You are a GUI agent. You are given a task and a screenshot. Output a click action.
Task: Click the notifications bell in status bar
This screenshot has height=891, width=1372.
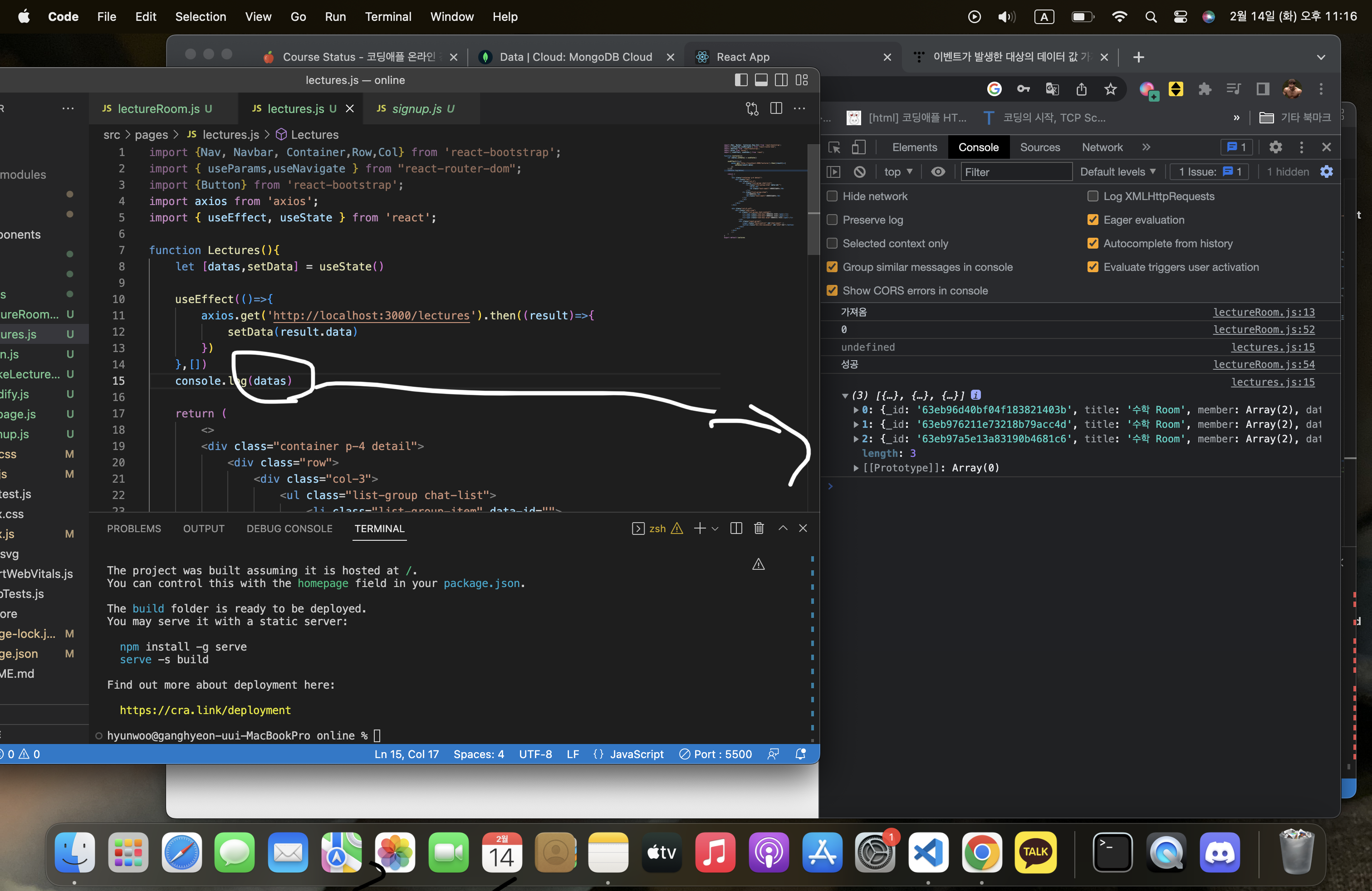tap(801, 754)
